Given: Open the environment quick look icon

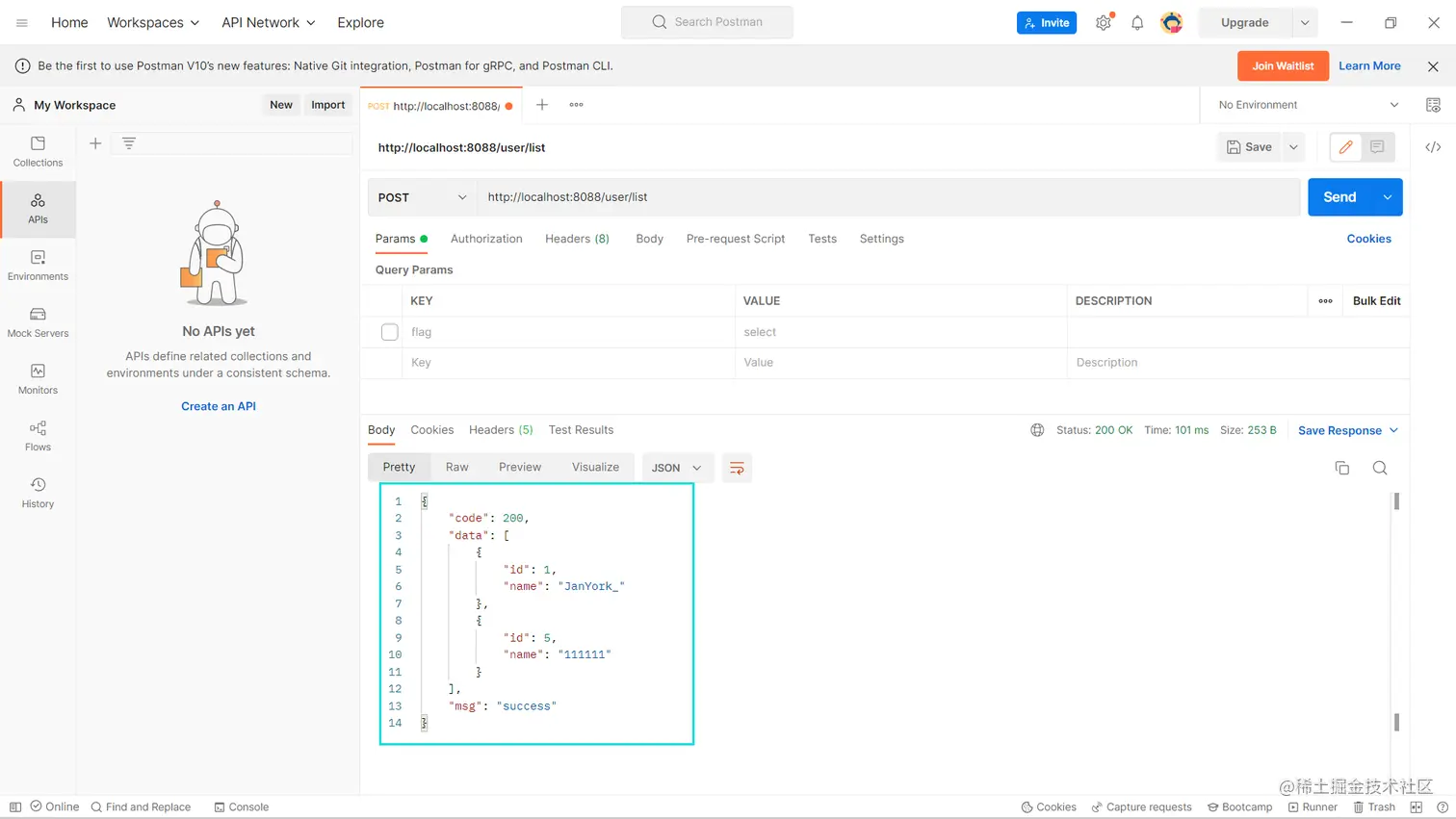Looking at the screenshot, I should (1433, 105).
